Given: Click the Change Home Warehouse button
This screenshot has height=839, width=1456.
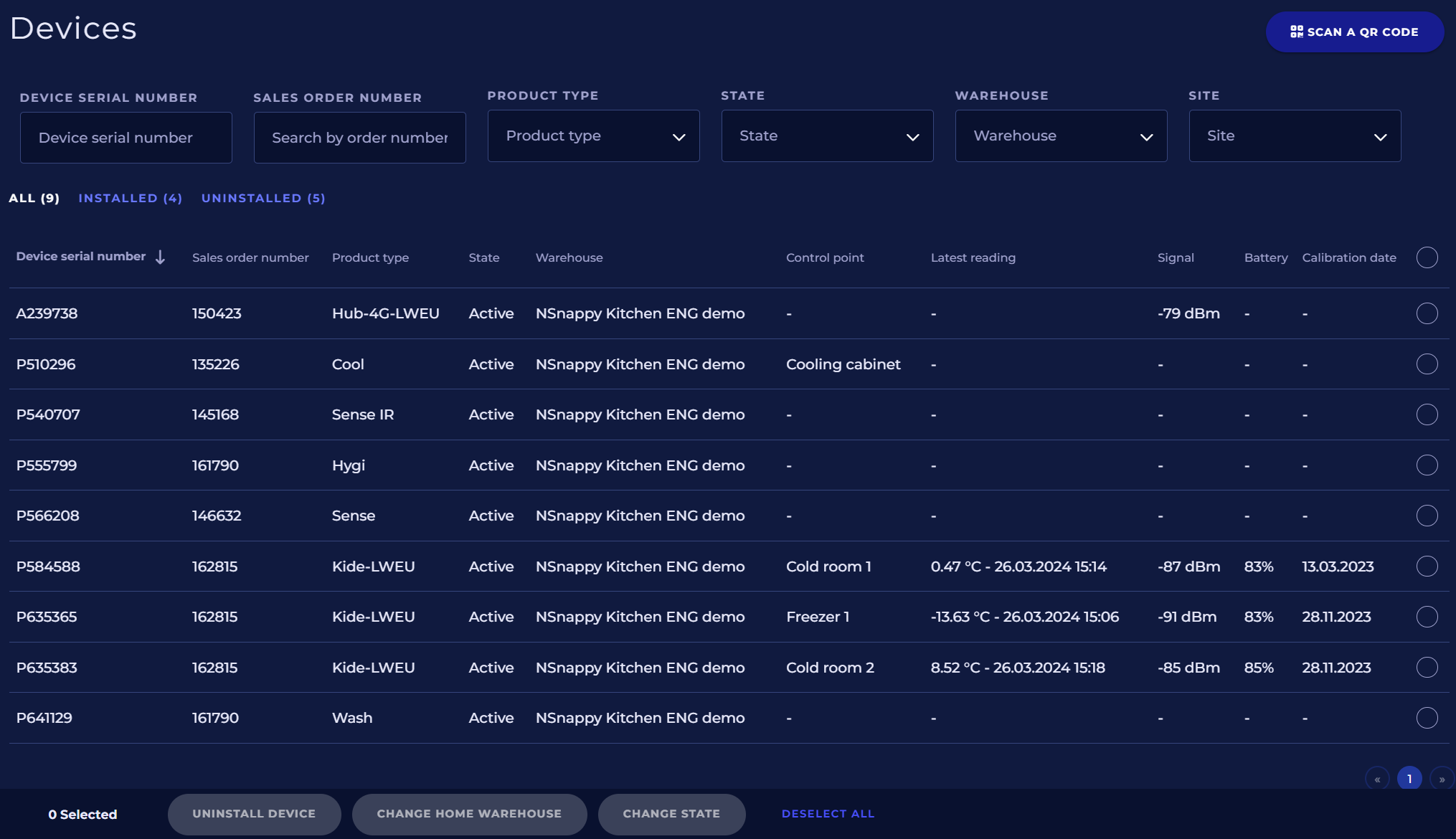Looking at the screenshot, I should 469,814.
